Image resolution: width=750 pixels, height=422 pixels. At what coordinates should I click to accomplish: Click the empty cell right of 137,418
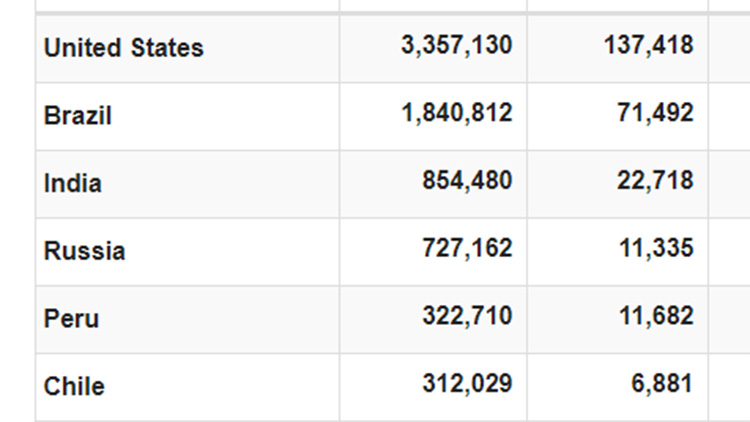coord(729,47)
